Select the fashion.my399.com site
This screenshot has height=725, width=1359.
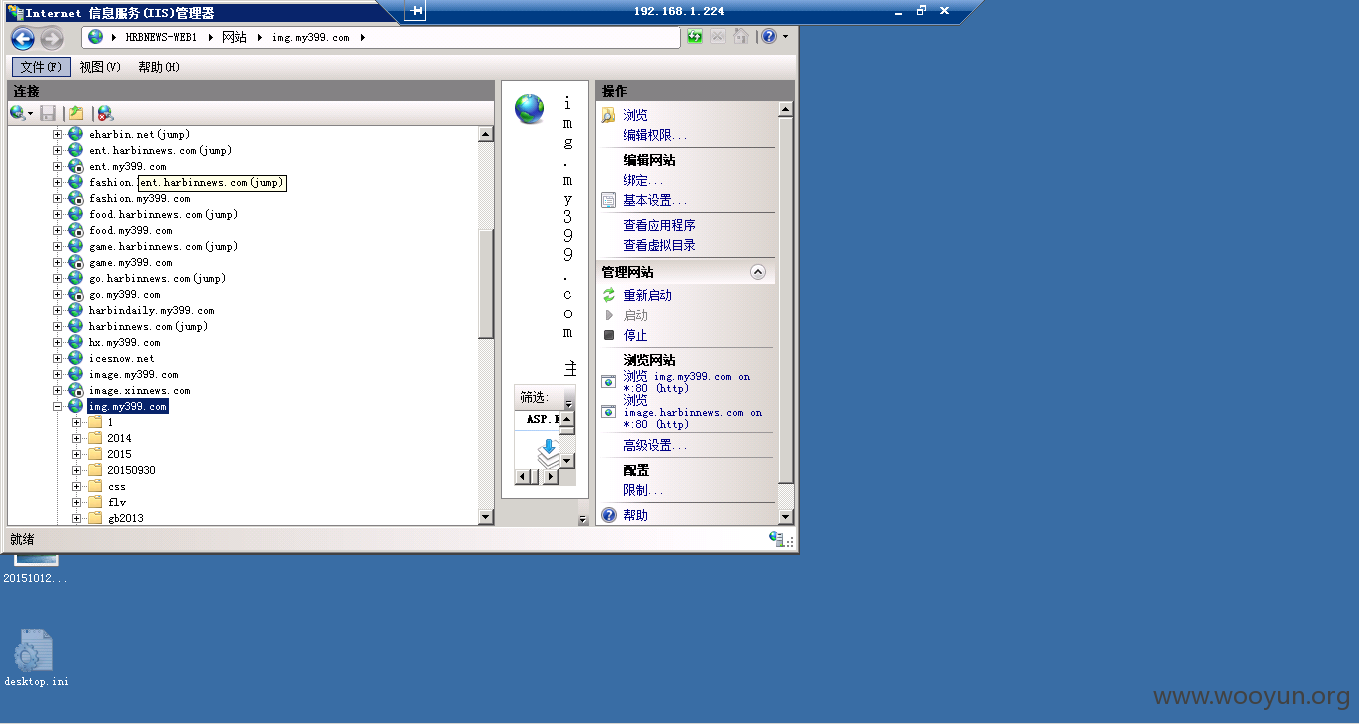[x=139, y=198]
